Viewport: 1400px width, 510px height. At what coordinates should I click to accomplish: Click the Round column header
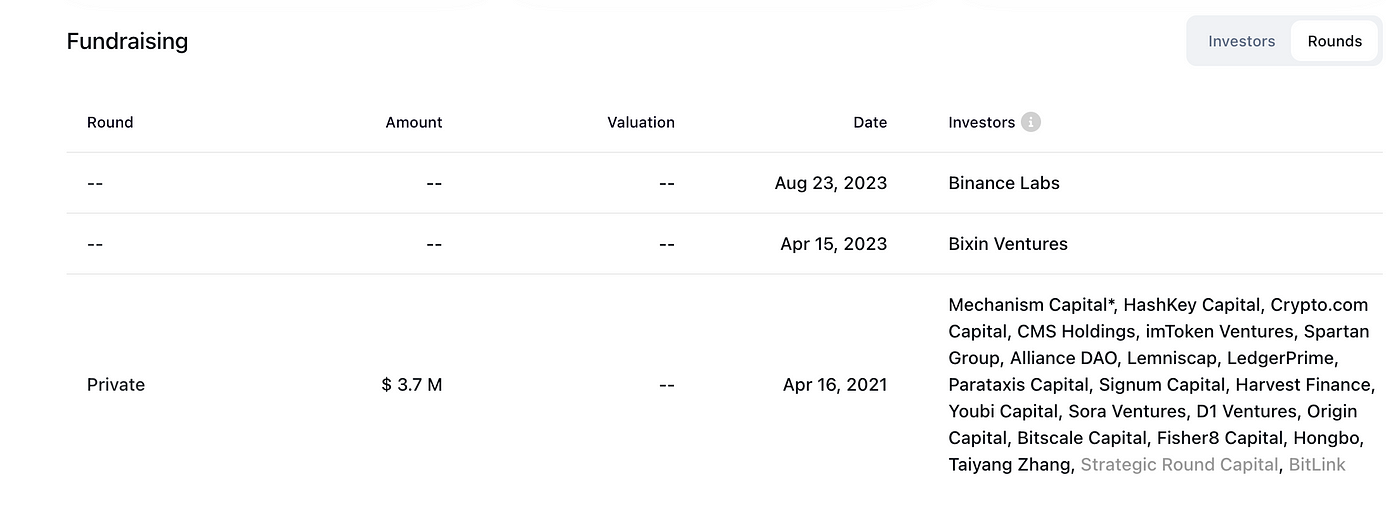tap(110, 122)
